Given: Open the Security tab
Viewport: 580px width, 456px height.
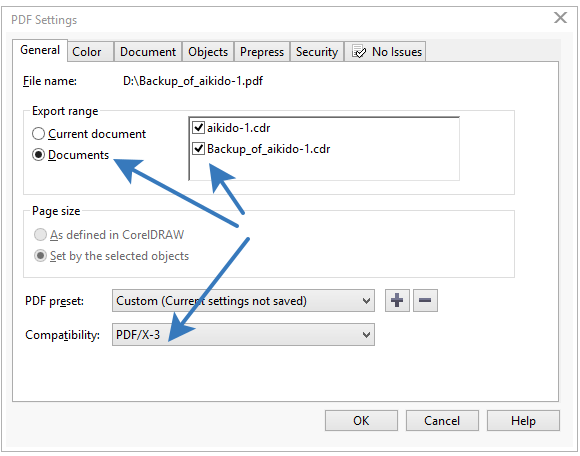Looking at the screenshot, I should tap(317, 51).
